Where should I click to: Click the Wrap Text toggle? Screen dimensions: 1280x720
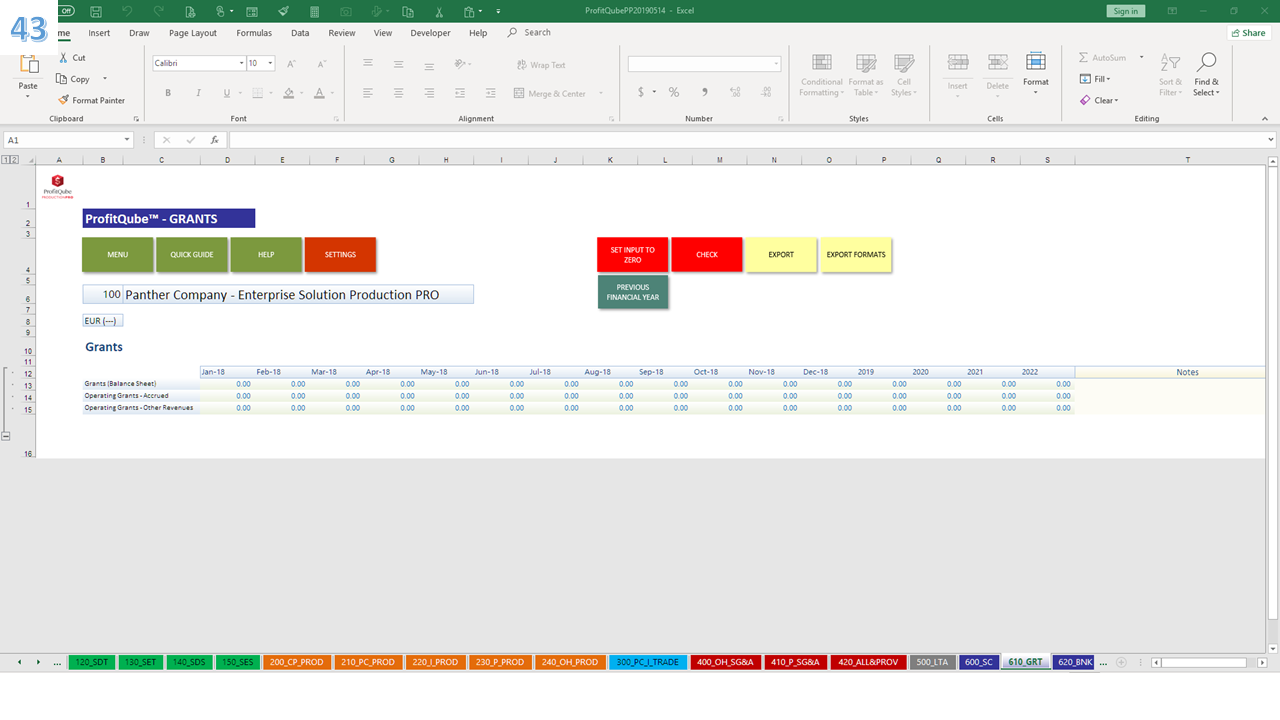click(541, 64)
